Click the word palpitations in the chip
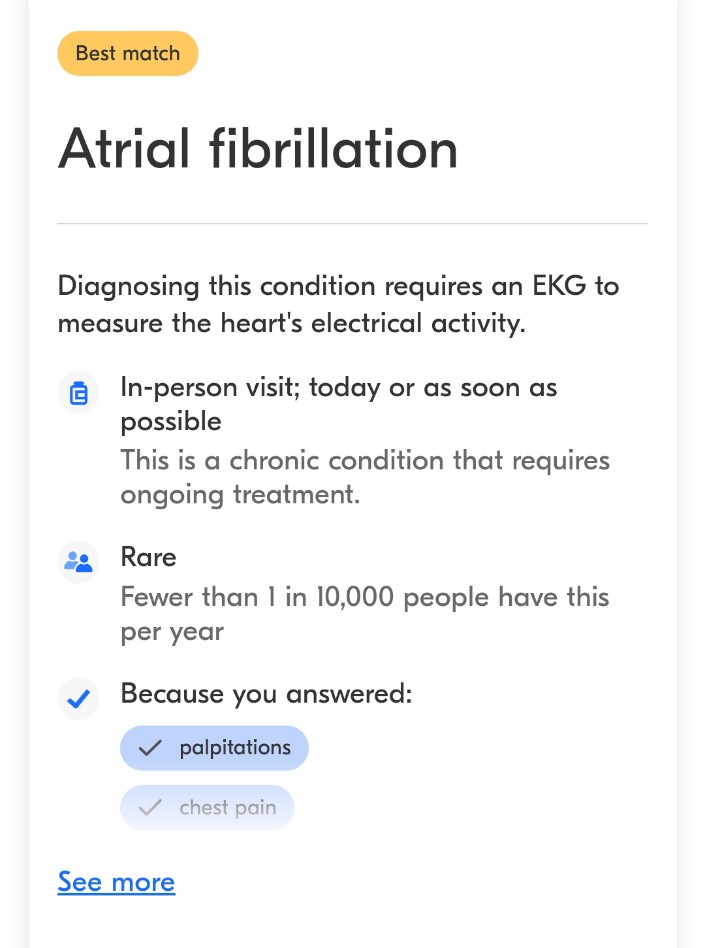Image resolution: width=705 pixels, height=948 pixels. [235, 748]
